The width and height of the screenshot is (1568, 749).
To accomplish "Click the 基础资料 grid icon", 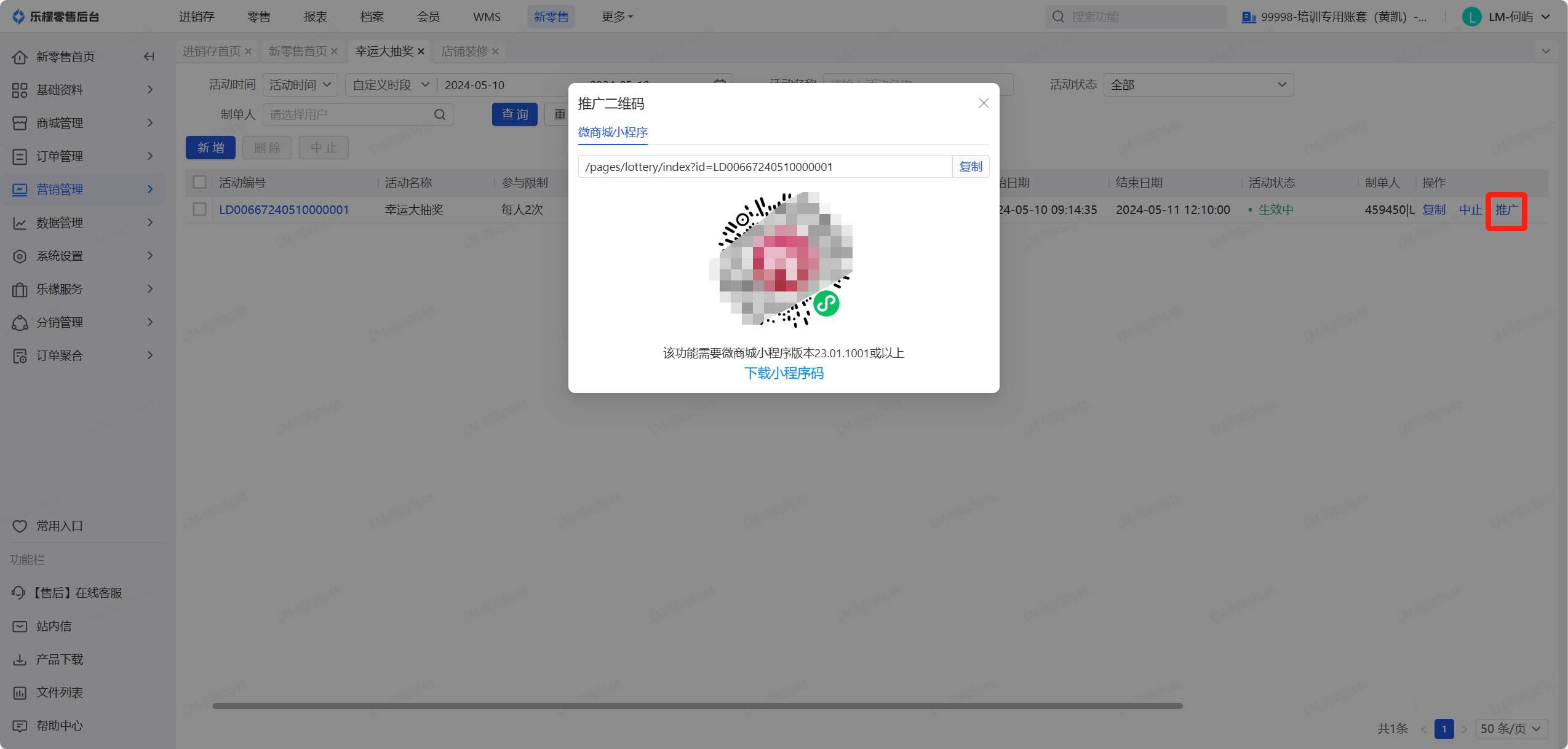I will 20,90.
